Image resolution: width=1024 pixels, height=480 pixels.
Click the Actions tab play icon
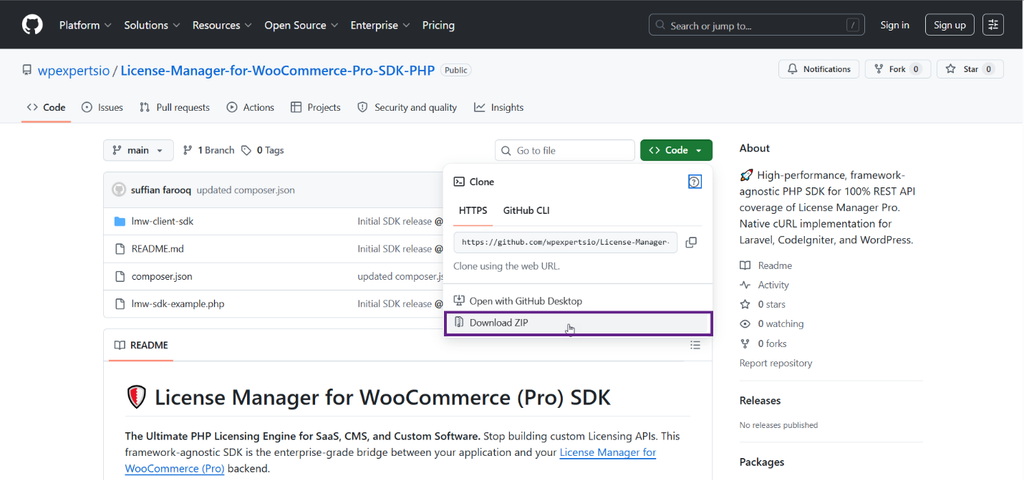[232, 108]
